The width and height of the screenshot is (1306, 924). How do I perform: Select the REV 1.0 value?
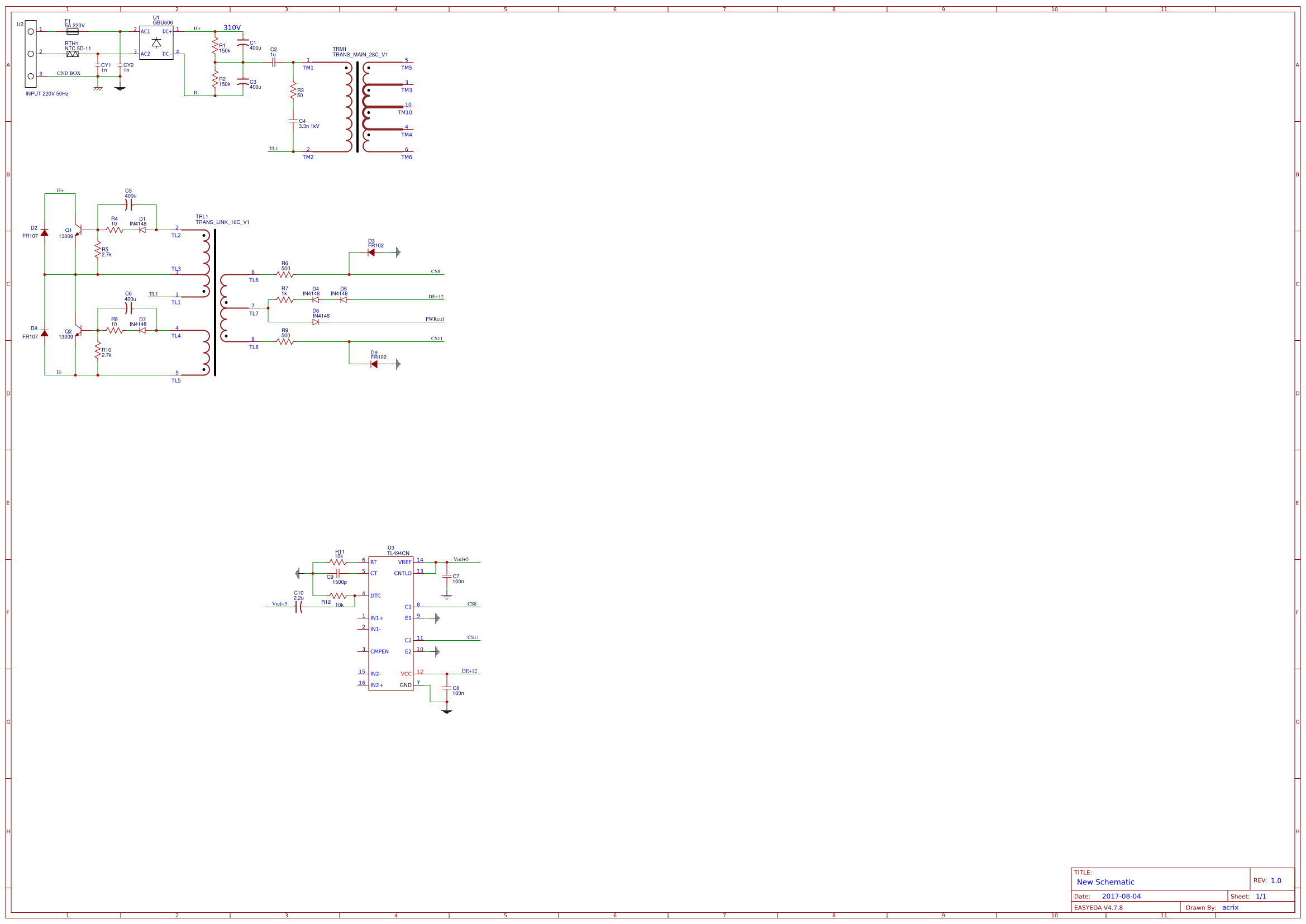click(x=1276, y=880)
